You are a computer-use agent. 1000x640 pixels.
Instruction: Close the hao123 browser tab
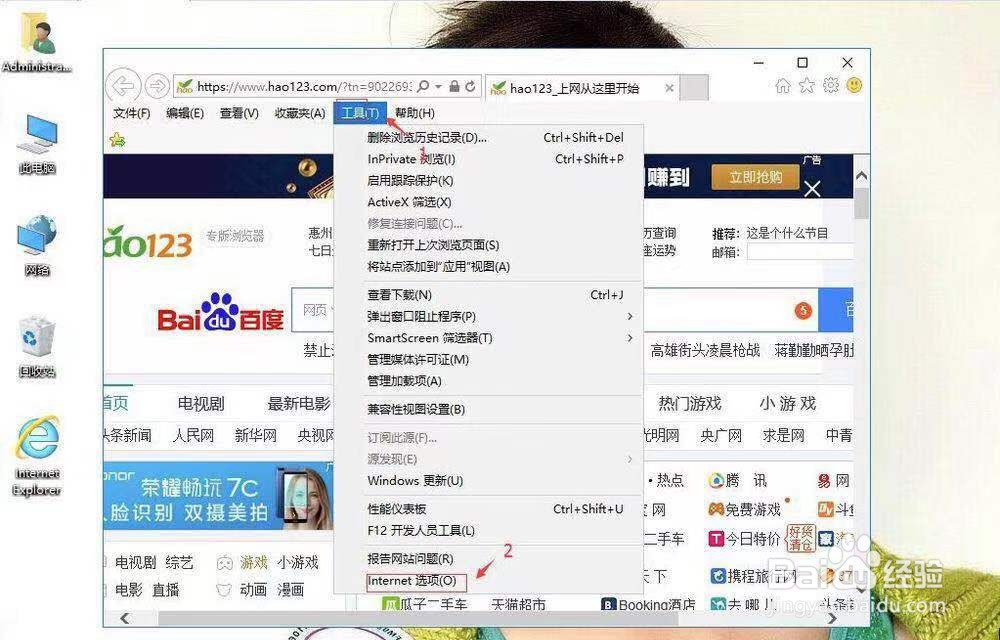[x=669, y=88]
